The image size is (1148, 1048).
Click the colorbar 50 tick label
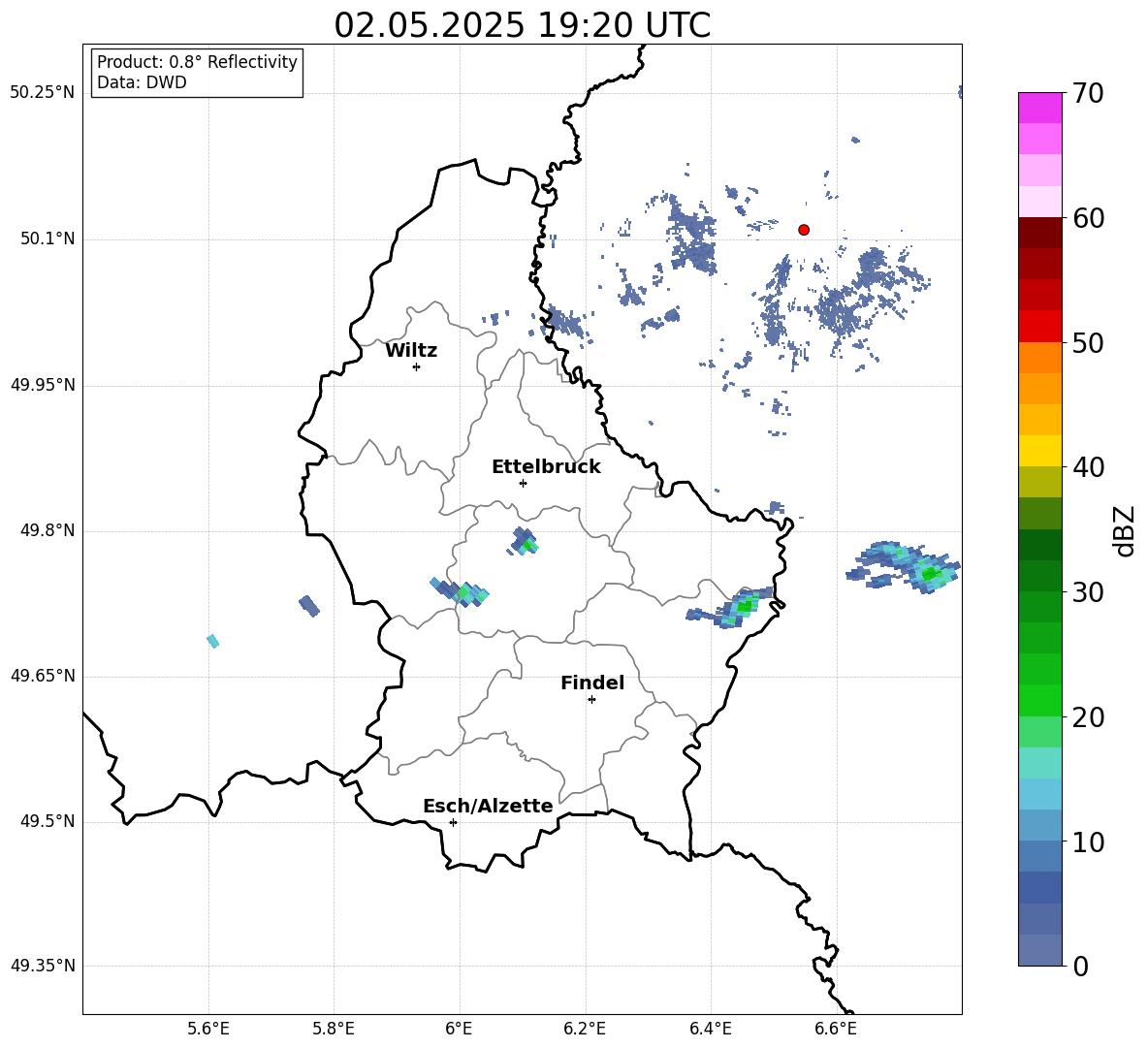[1089, 342]
